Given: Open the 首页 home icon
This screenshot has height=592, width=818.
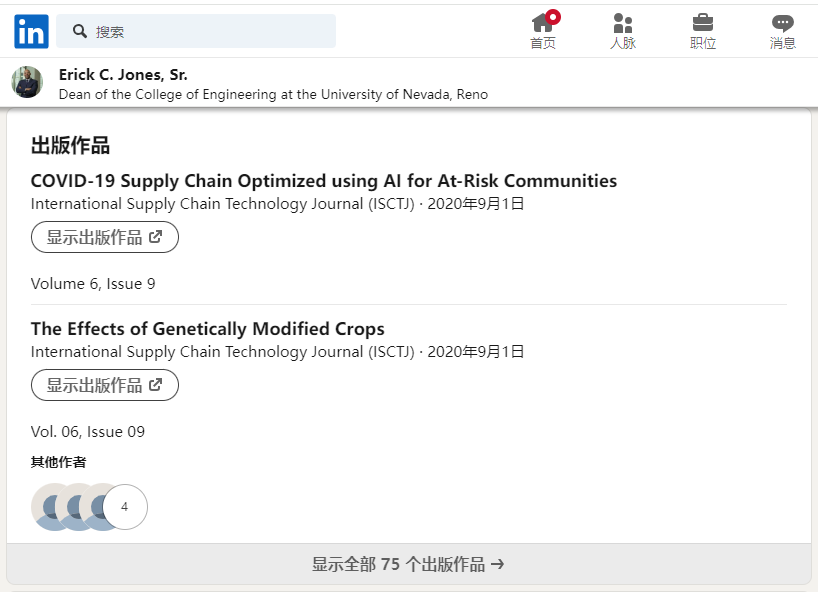Looking at the screenshot, I should pos(542,24).
